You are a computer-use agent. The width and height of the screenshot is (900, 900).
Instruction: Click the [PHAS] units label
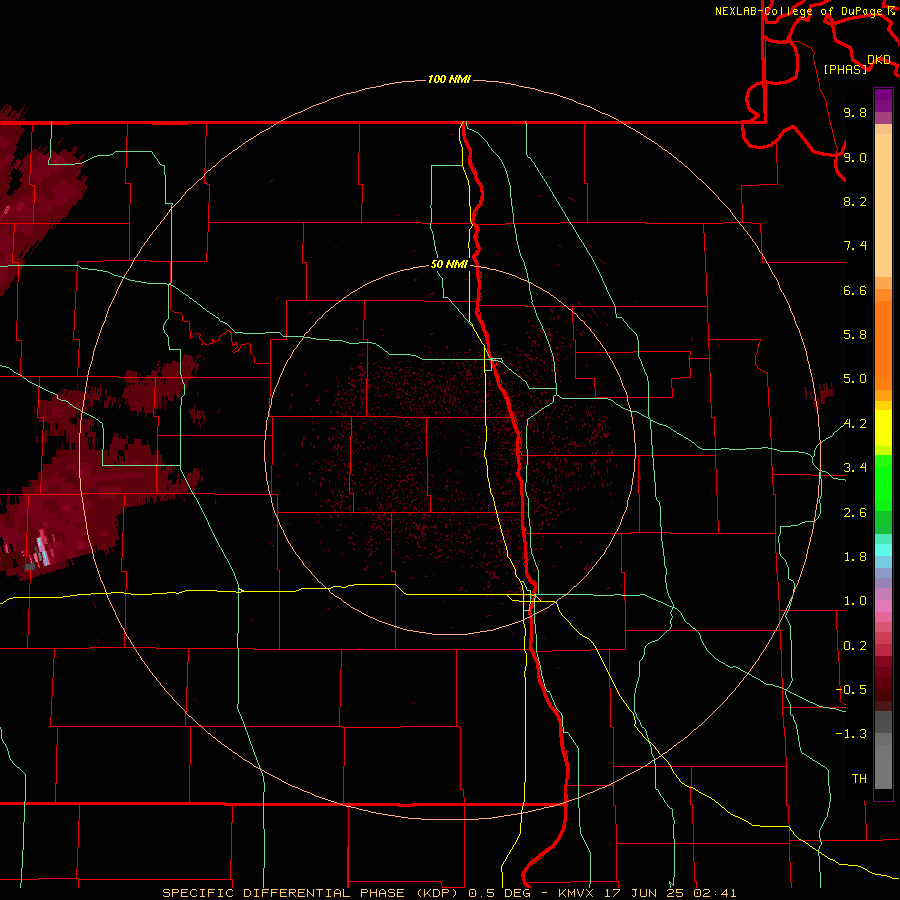[x=845, y=69]
